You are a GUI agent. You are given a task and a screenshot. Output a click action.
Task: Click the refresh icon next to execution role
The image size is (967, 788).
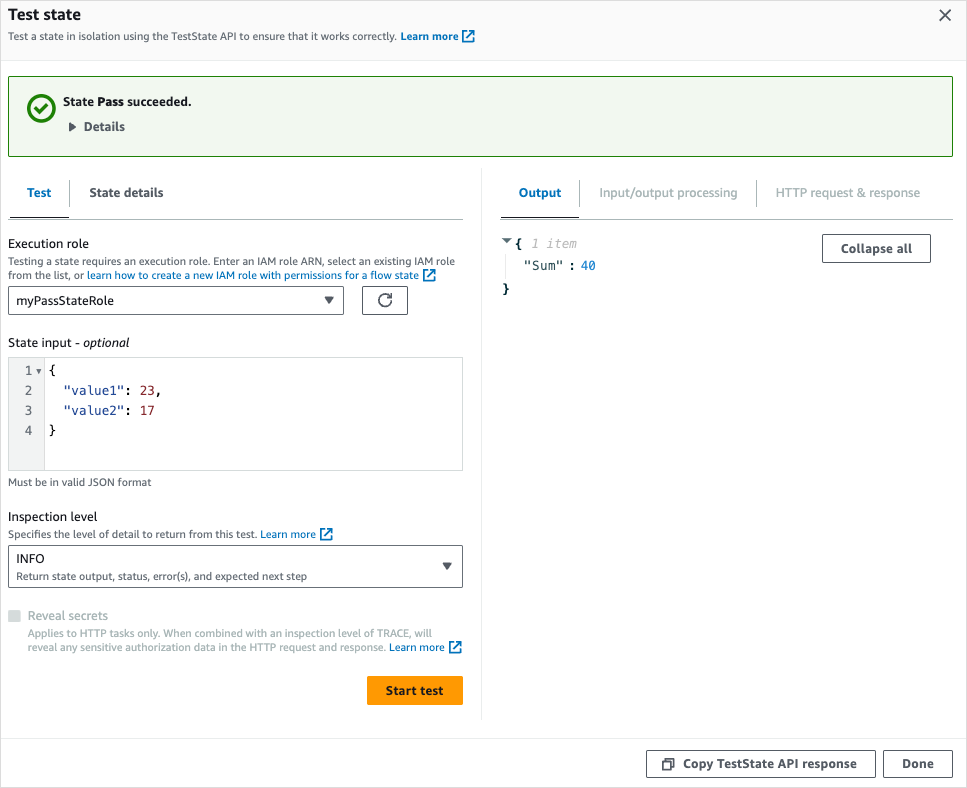point(384,300)
